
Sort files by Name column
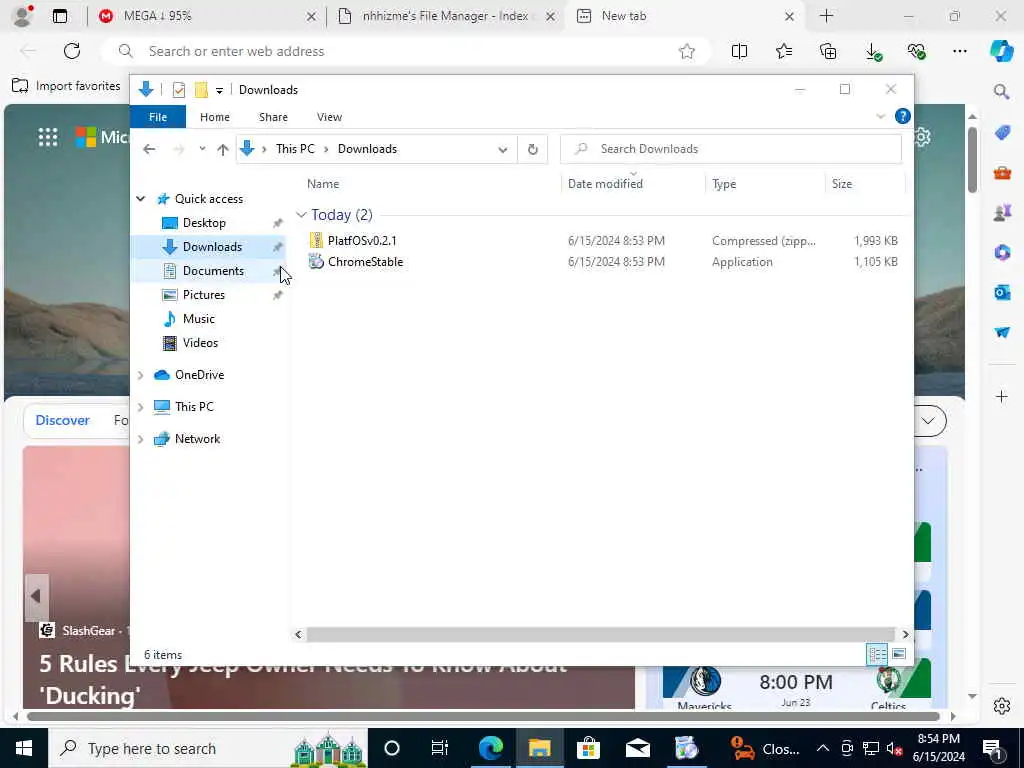(x=323, y=184)
